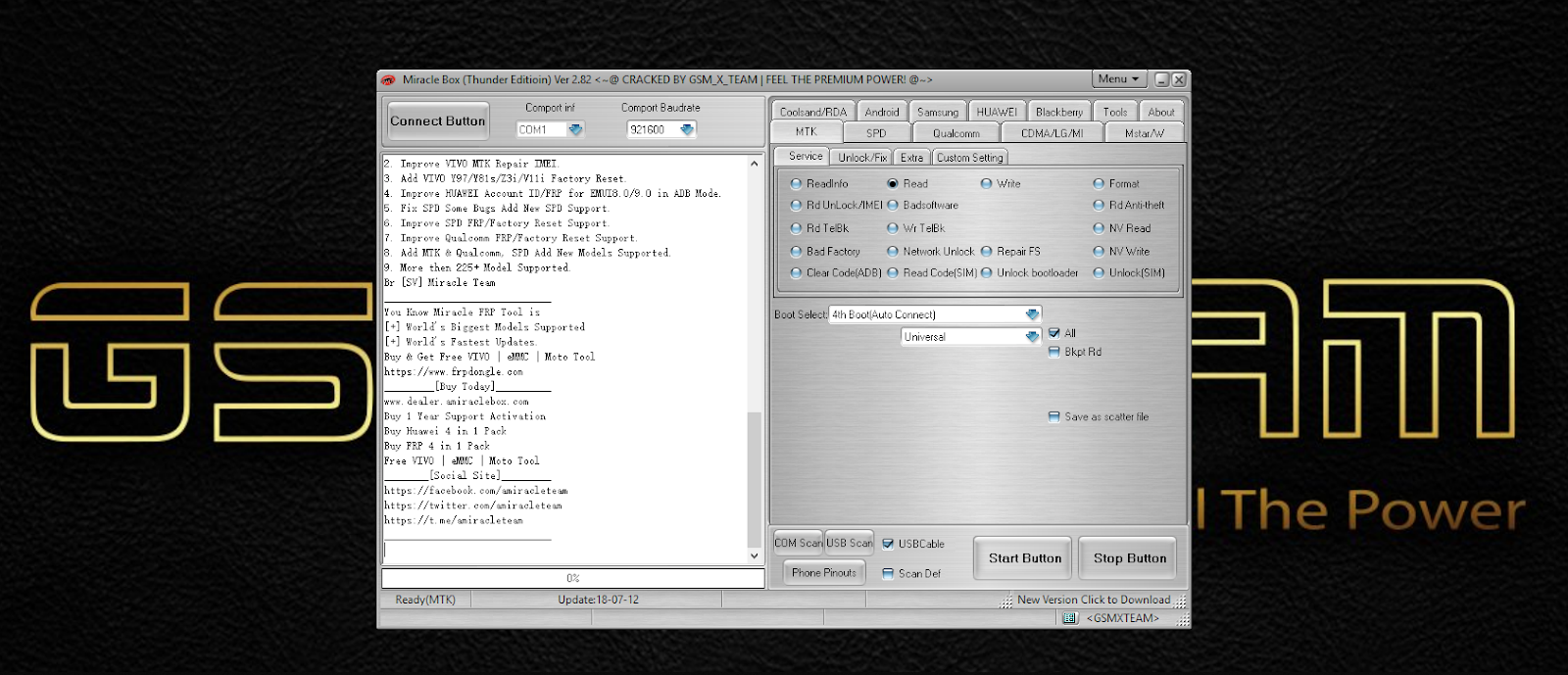Open the Custom Setting sub-tab
This screenshot has height=675, width=1568.
(x=970, y=157)
